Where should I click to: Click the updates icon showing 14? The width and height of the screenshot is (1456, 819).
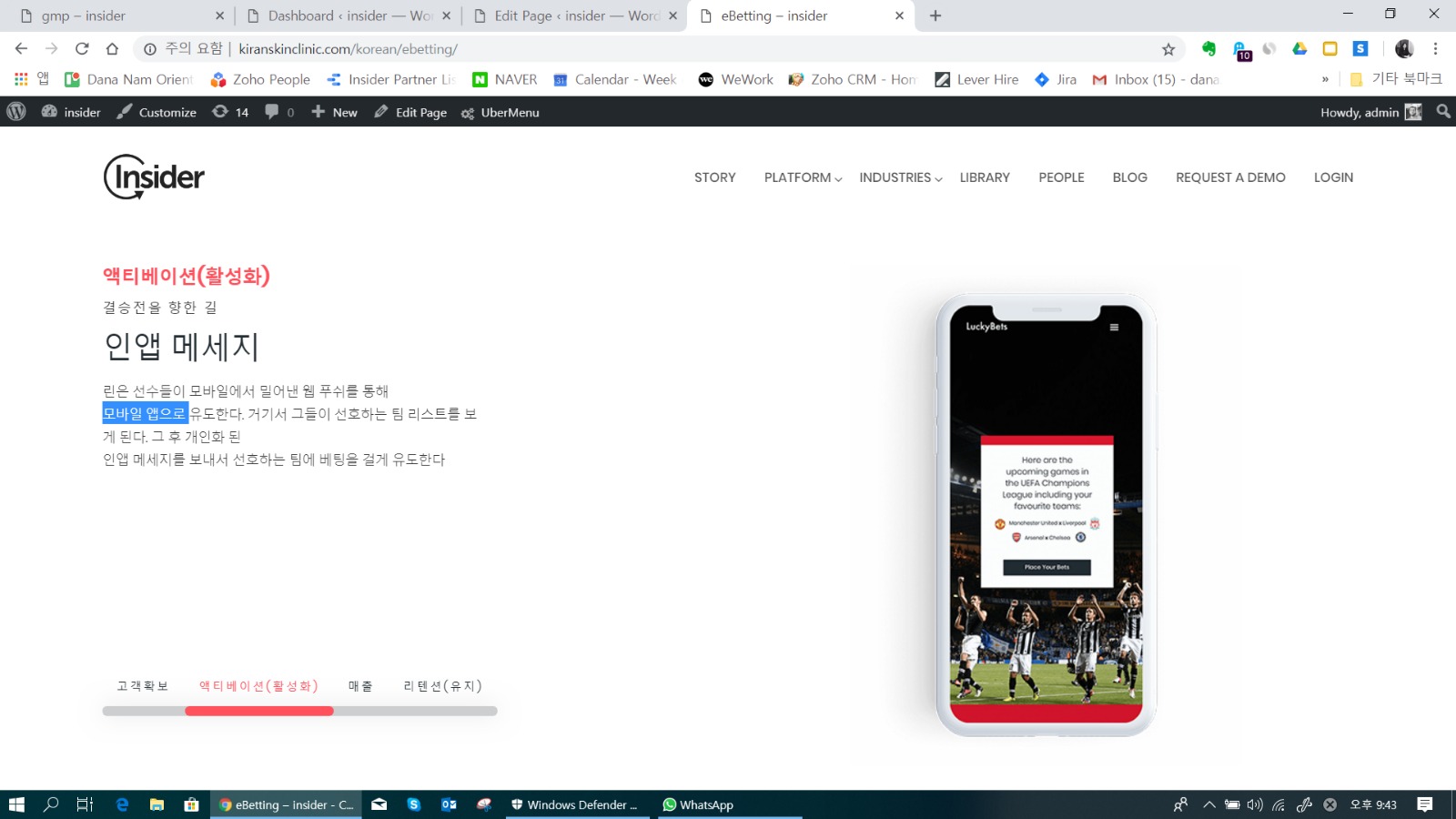(x=230, y=112)
